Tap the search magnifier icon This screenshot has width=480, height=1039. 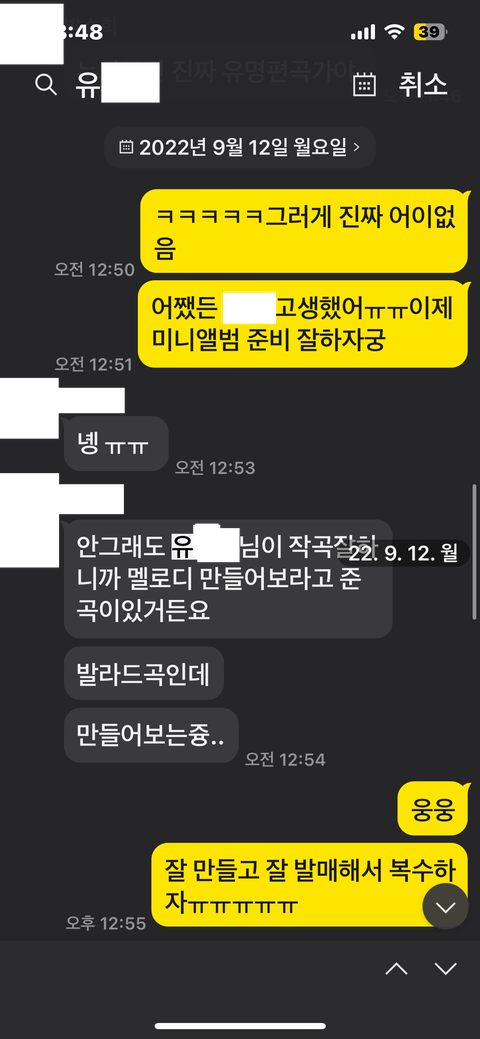[45, 85]
